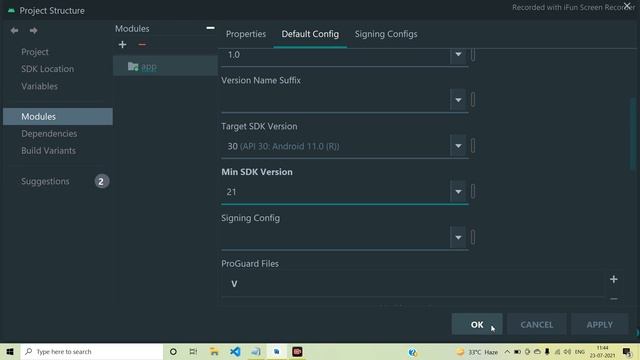640x360 pixels.
Task: Click the CANCEL button
Action: (x=537, y=324)
